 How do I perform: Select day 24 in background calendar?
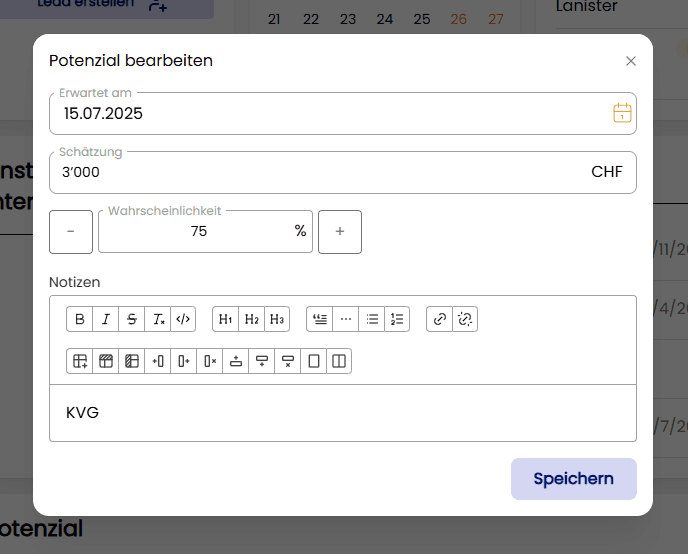click(x=385, y=19)
